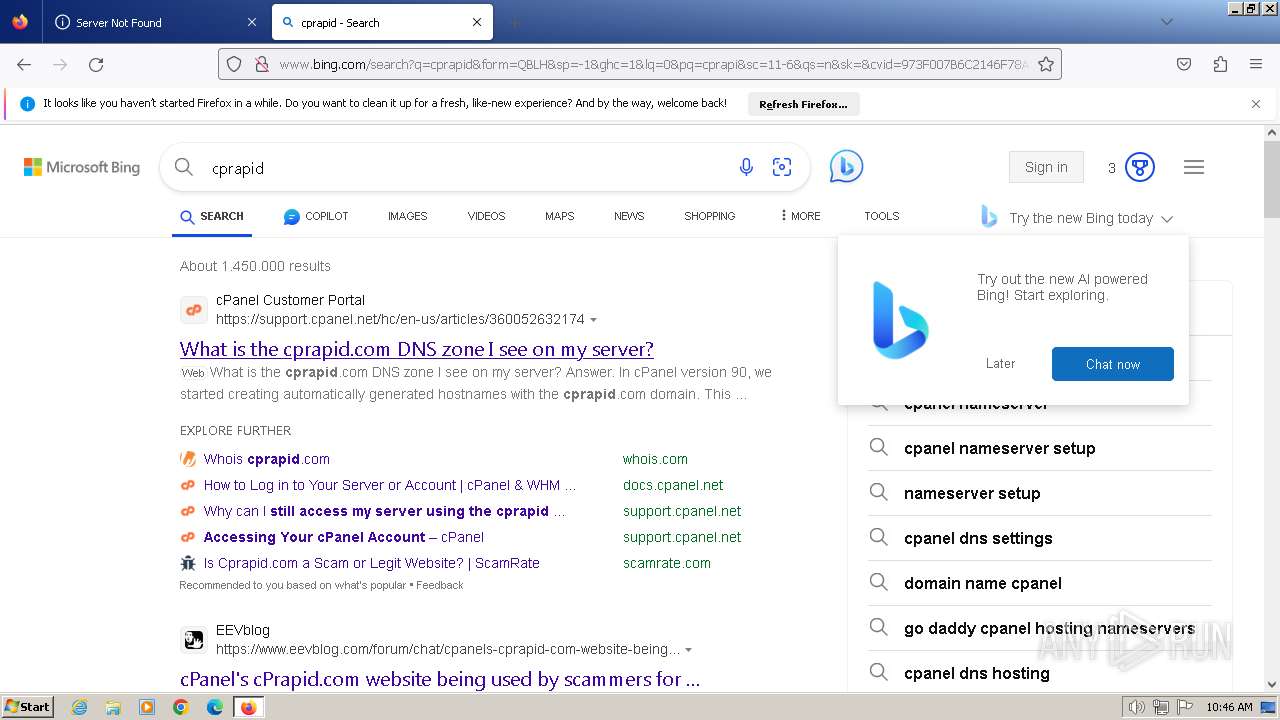Screen dimensions: 1280x720
Task: Select the SHOPPING search tab
Action: point(709,216)
